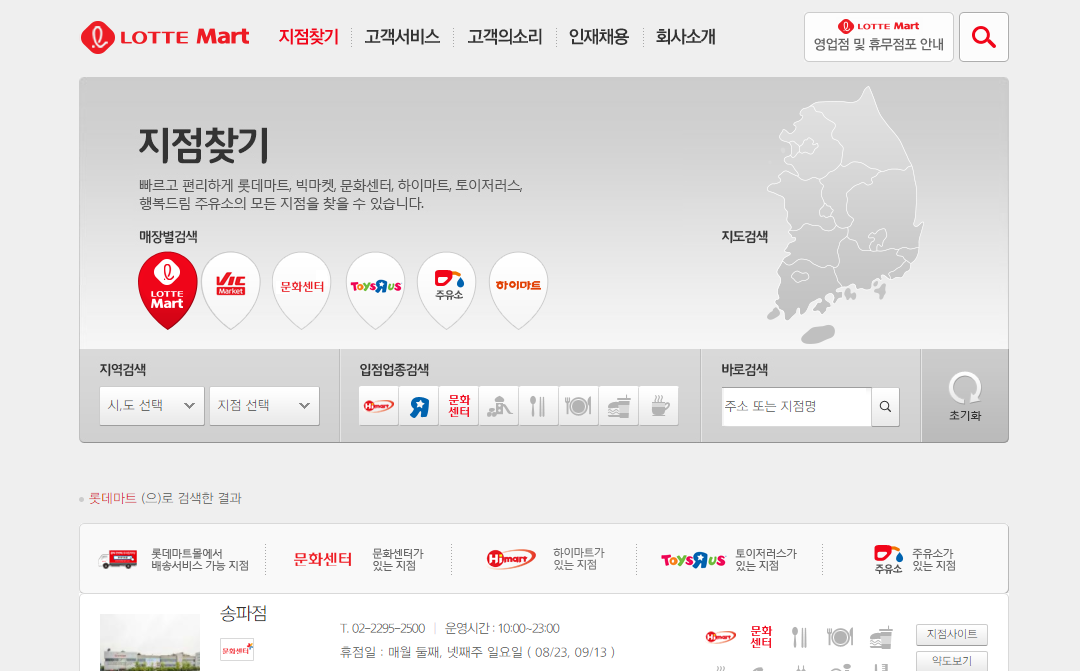Click 배송서비스 가능 지점 legend text
The width and height of the screenshot is (1080, 671).
click(x=200, y=559)
